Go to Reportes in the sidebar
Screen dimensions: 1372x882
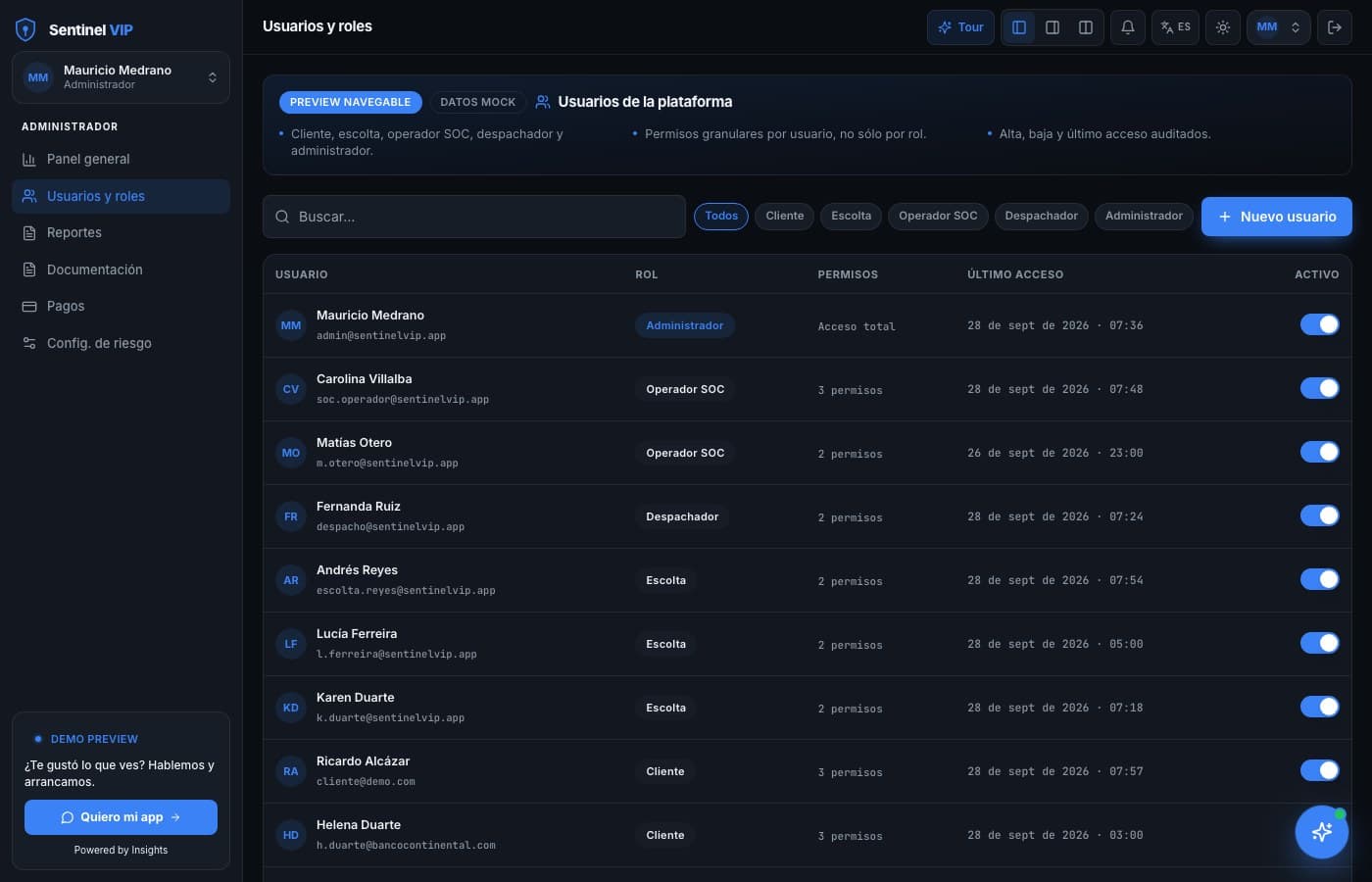point(121,232)
